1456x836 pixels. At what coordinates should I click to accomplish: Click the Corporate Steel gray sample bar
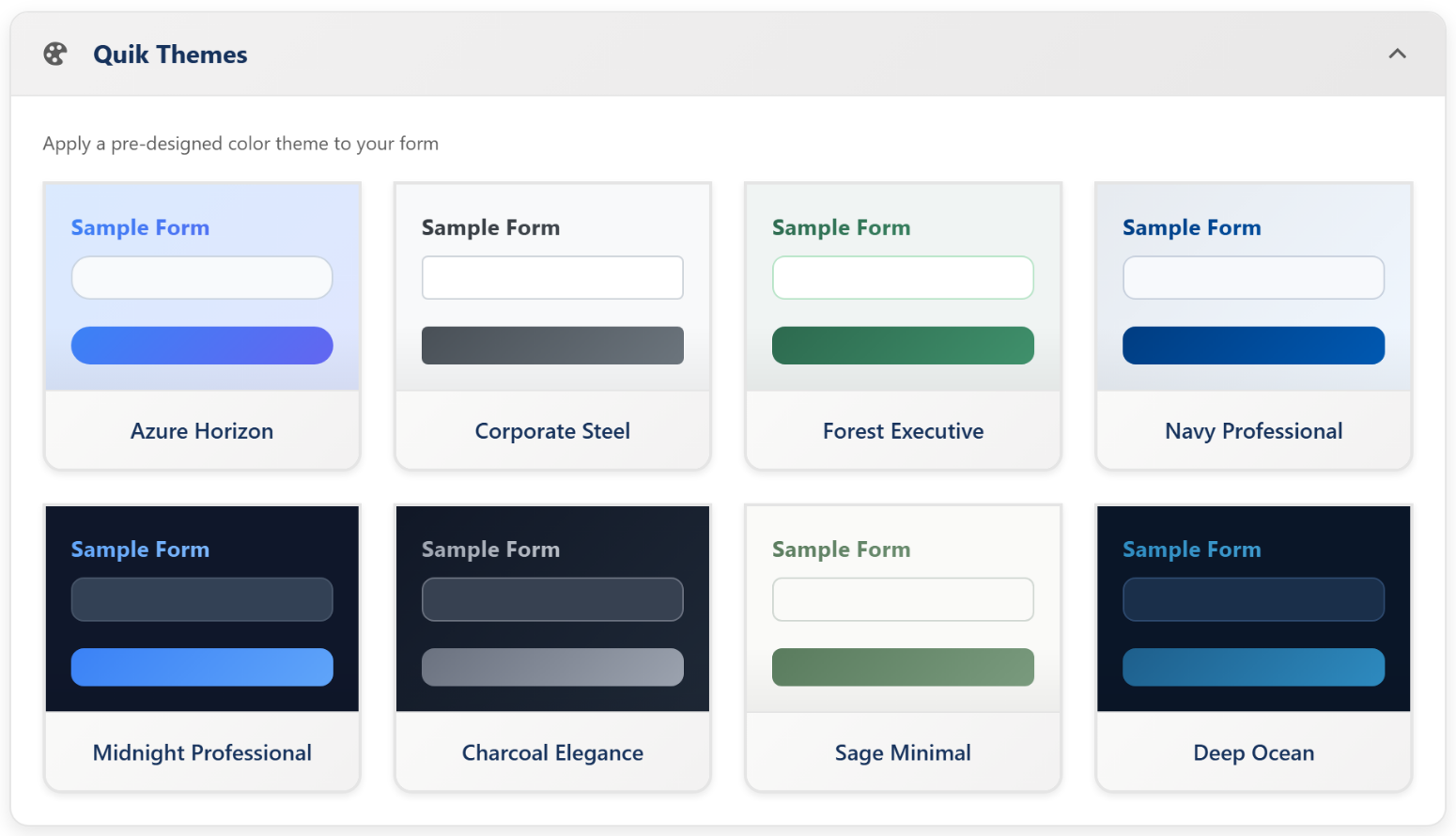click(552, 346)
